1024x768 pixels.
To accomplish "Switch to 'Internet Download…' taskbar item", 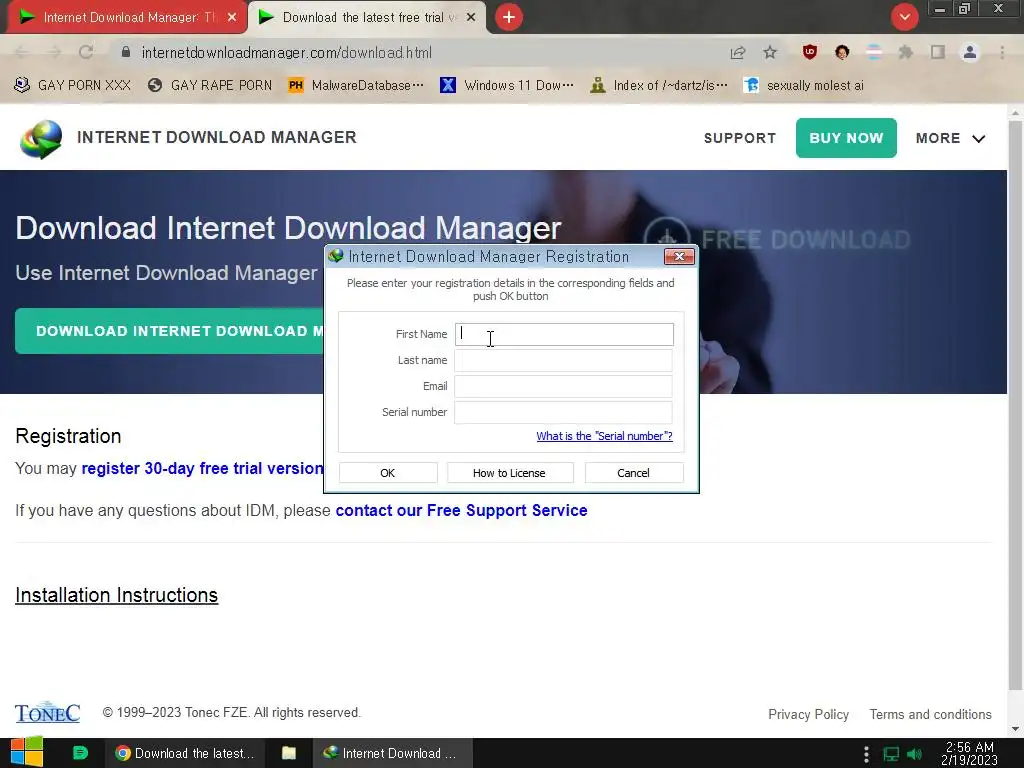I will 392,753.
